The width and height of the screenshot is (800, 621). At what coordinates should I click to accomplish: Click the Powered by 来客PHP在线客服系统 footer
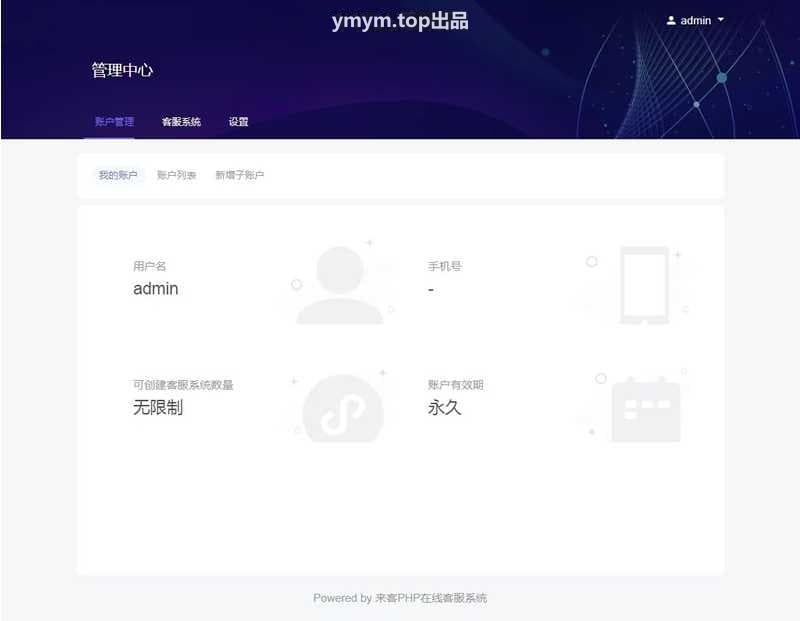(x=400, y=598)
